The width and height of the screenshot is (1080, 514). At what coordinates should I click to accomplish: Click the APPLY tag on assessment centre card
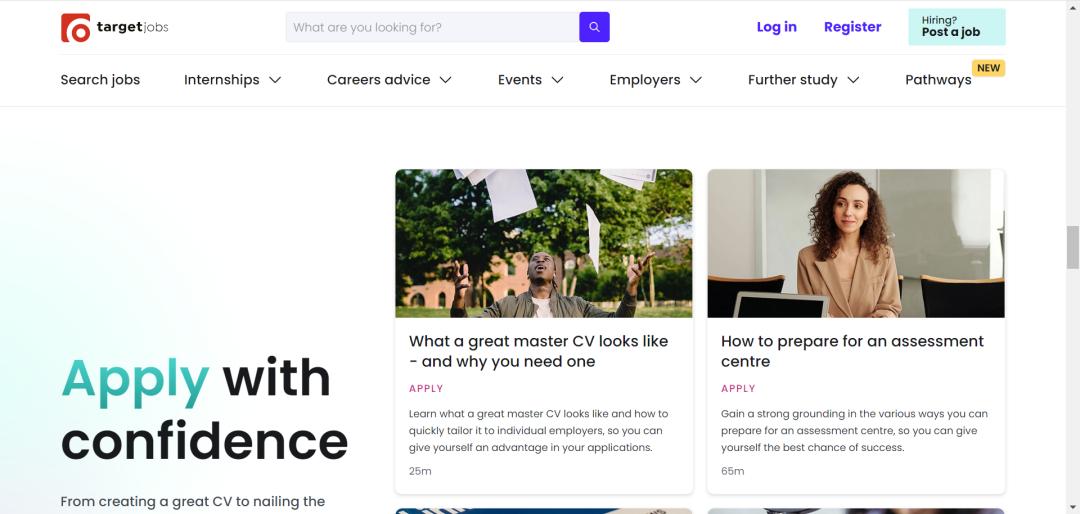click(738, 389)
